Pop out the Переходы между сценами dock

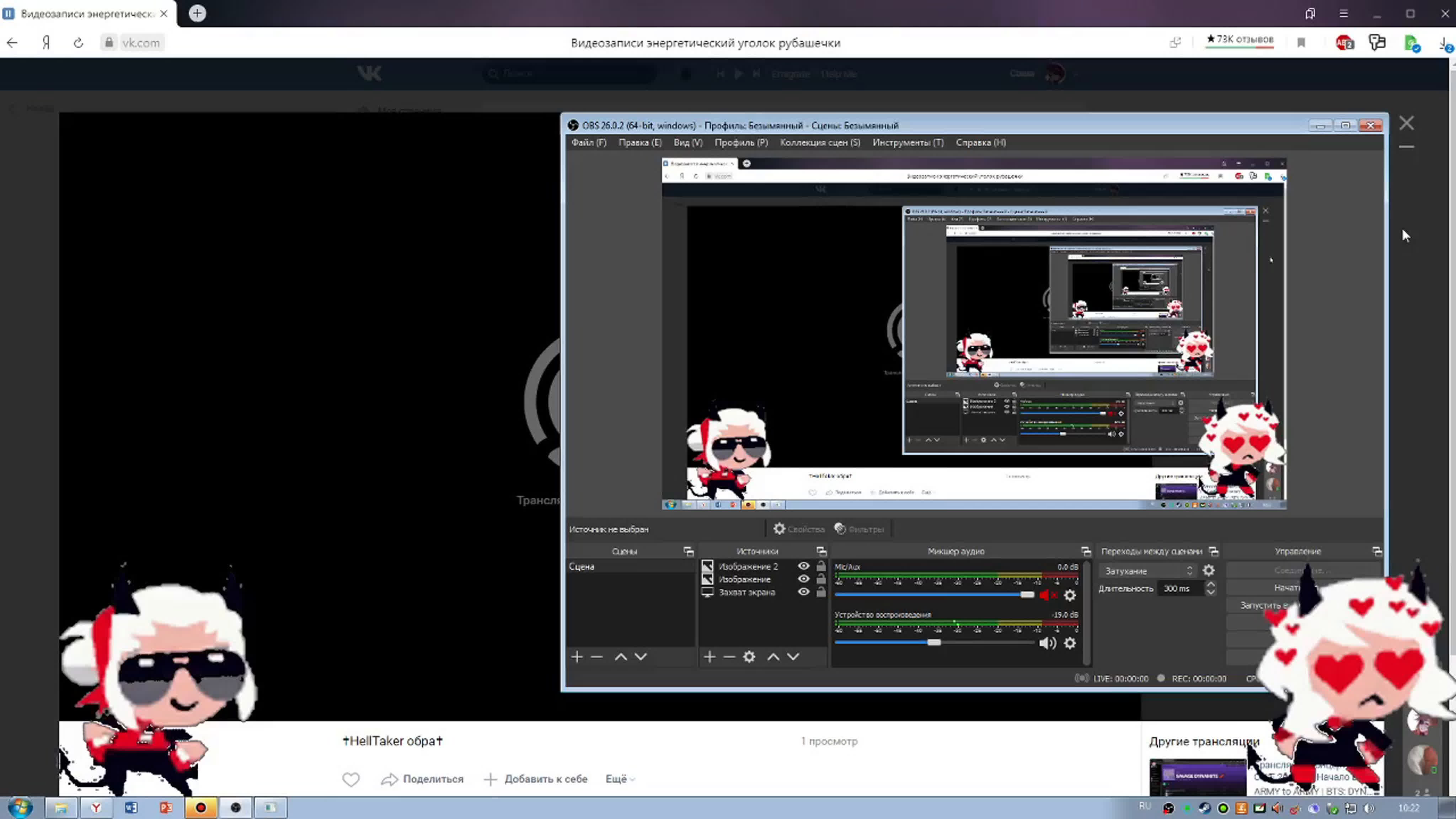(x=1214, y=551)
